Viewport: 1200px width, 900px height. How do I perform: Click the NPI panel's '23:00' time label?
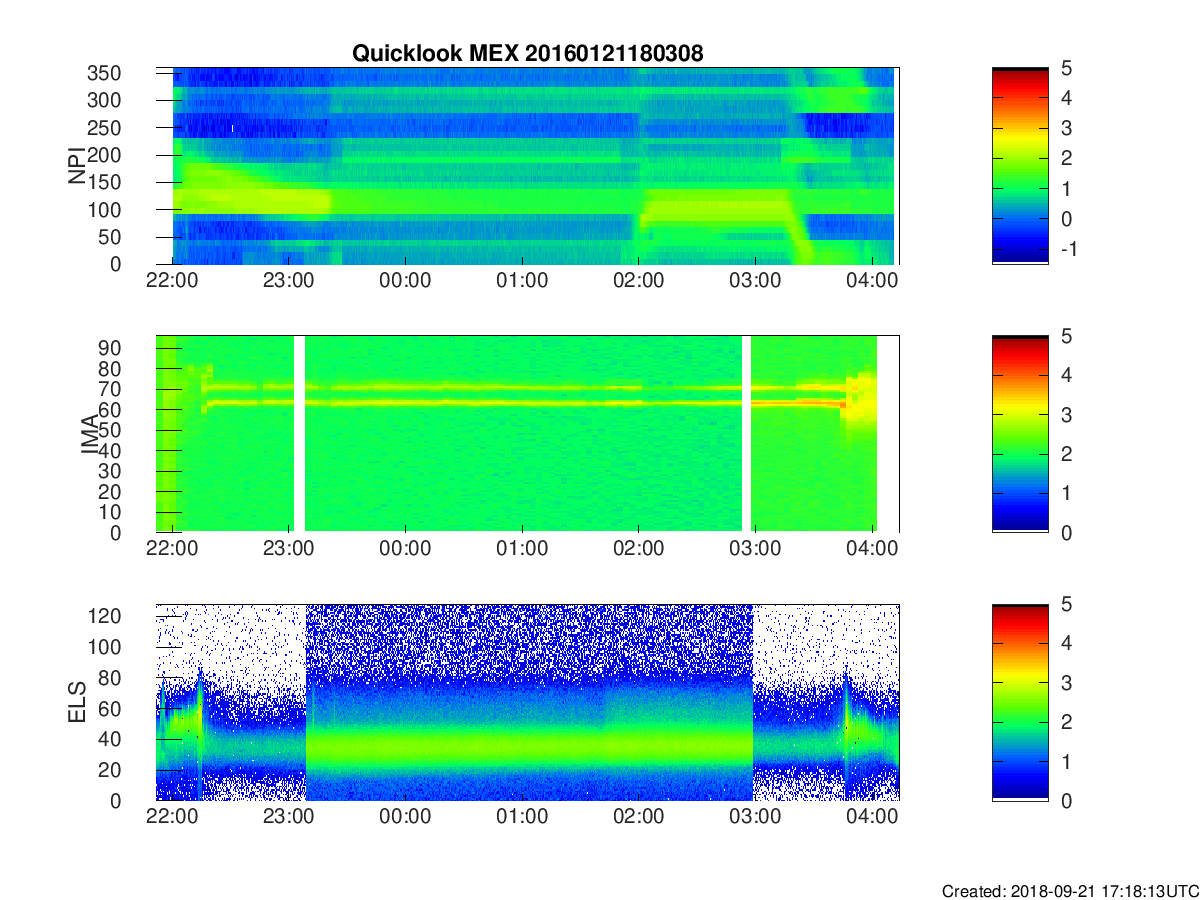point(289,281)
